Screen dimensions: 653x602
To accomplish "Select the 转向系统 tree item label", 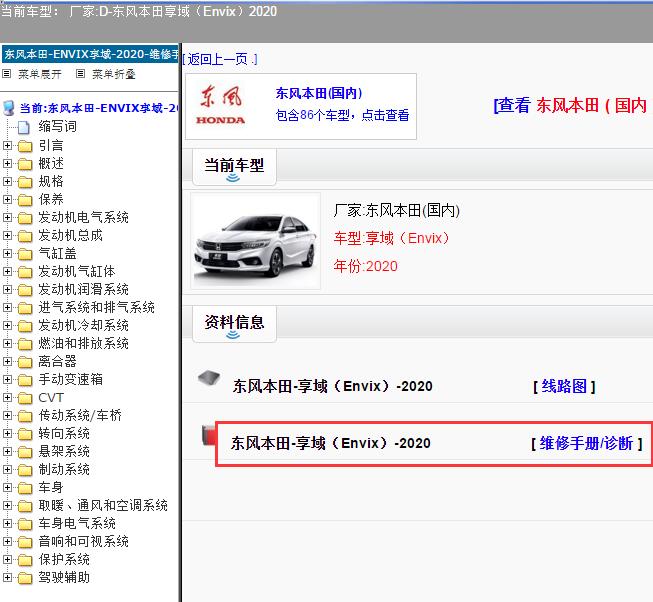I will click(64, 433).
